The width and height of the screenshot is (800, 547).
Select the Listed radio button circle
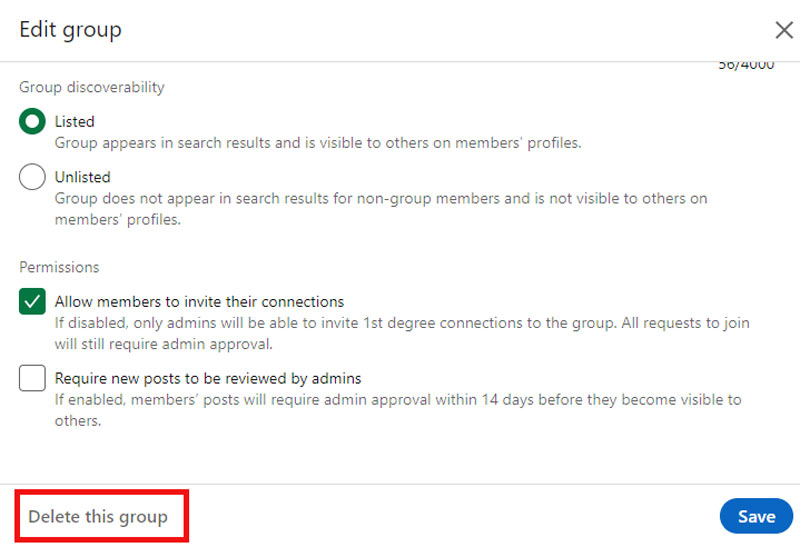click(x=32, y=121)
